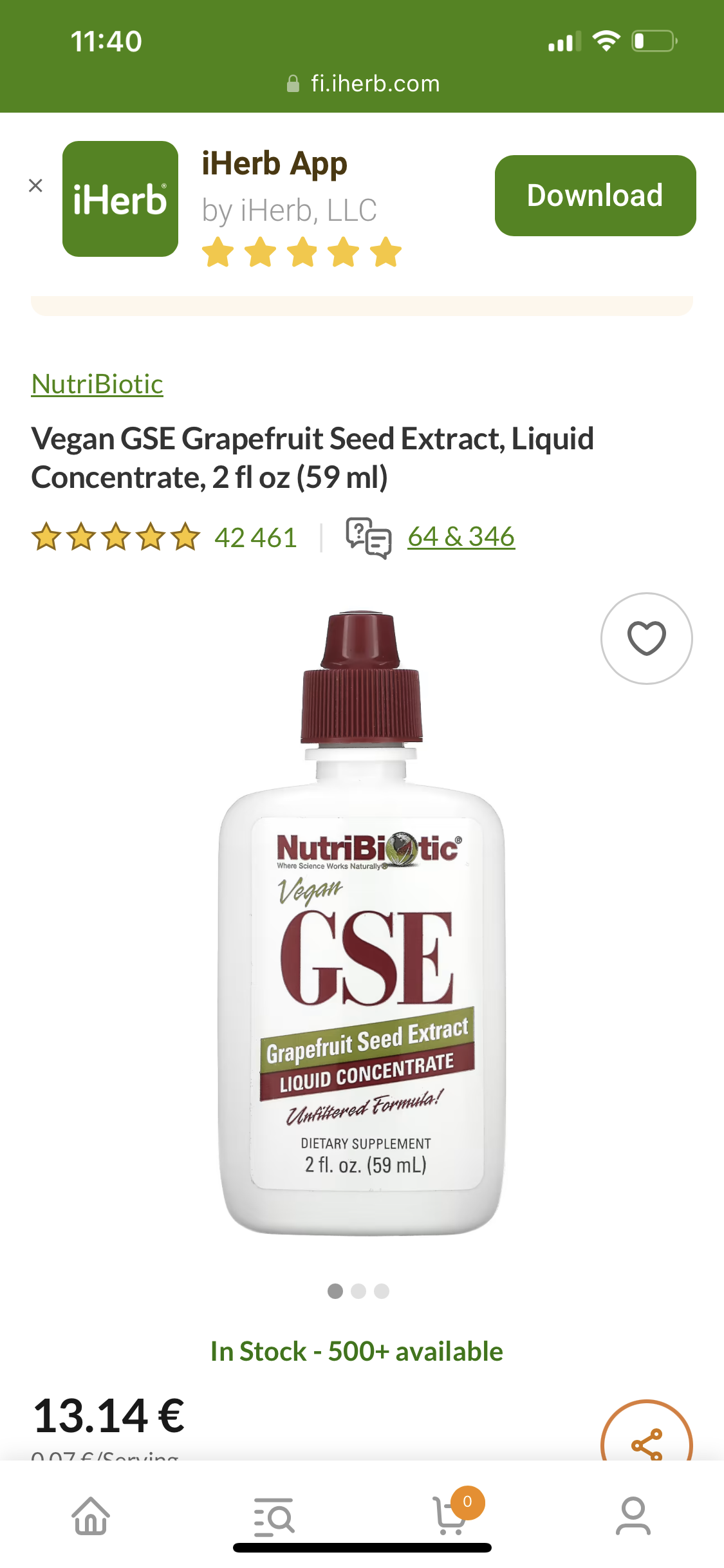Open the questions and answers icon
724x1568 pixels.
coord(368,537)
